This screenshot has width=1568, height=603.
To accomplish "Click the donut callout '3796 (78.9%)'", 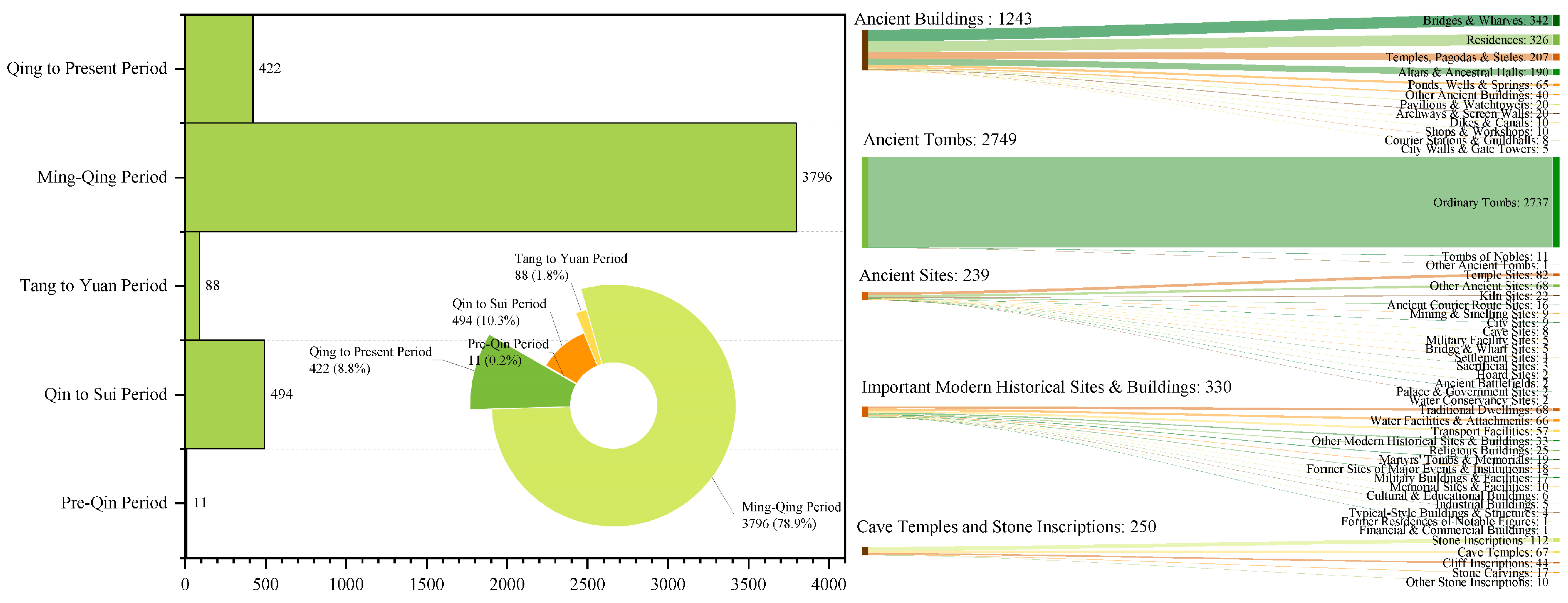I will [778, 524].
